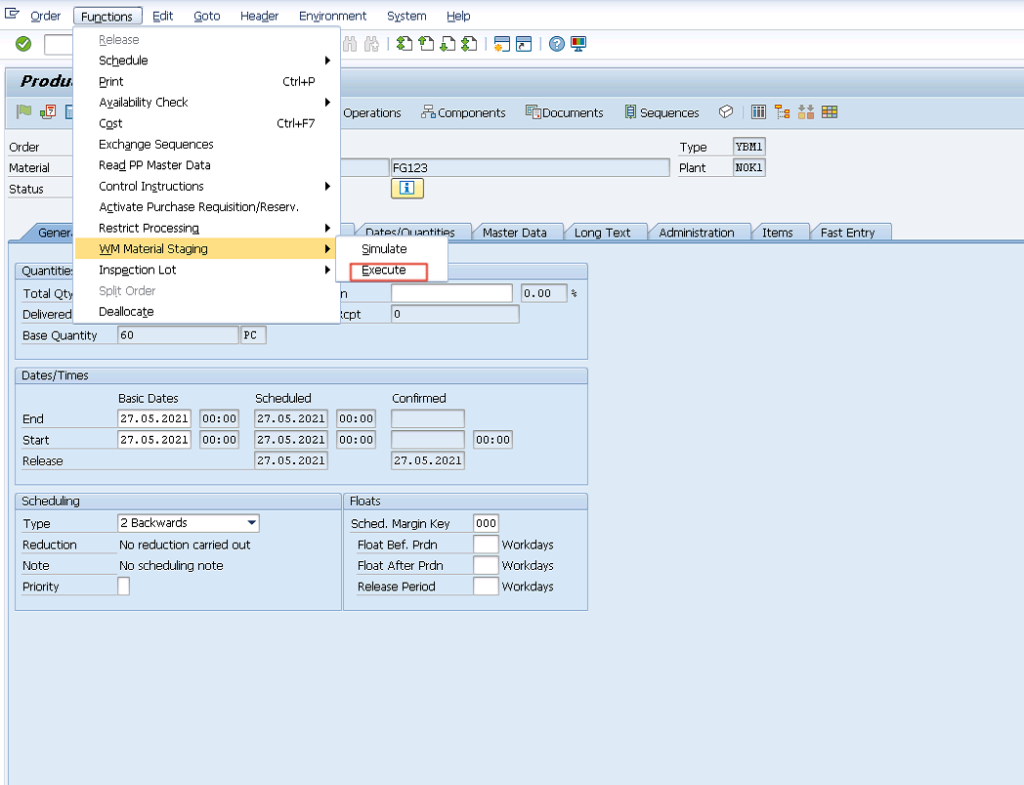Click the material box icon on the toolbar
The width and height of the screenshot is (1024, 785).
click(x=726, y=112)
